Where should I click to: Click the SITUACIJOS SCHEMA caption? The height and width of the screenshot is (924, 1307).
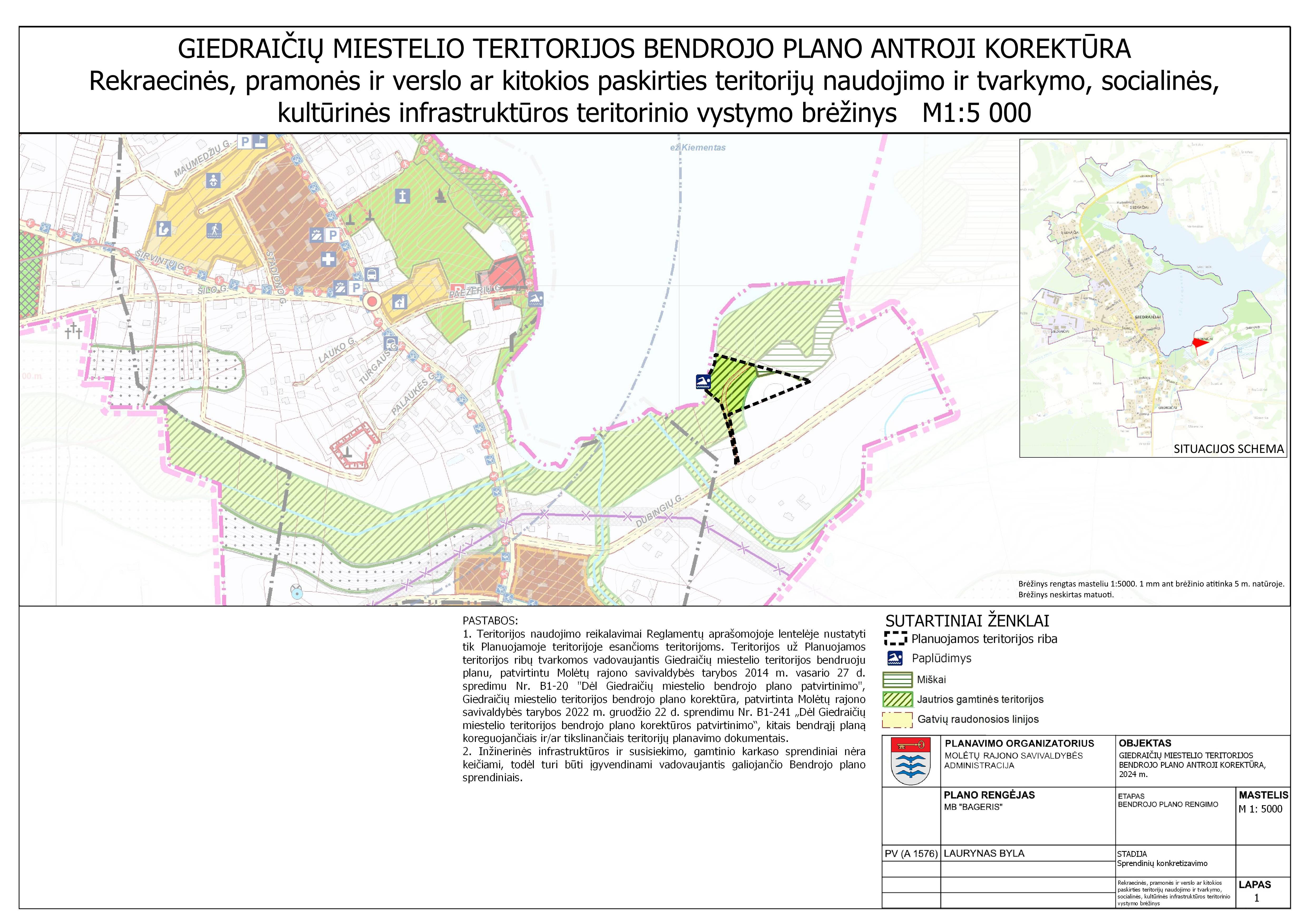tap(1228, 449)
